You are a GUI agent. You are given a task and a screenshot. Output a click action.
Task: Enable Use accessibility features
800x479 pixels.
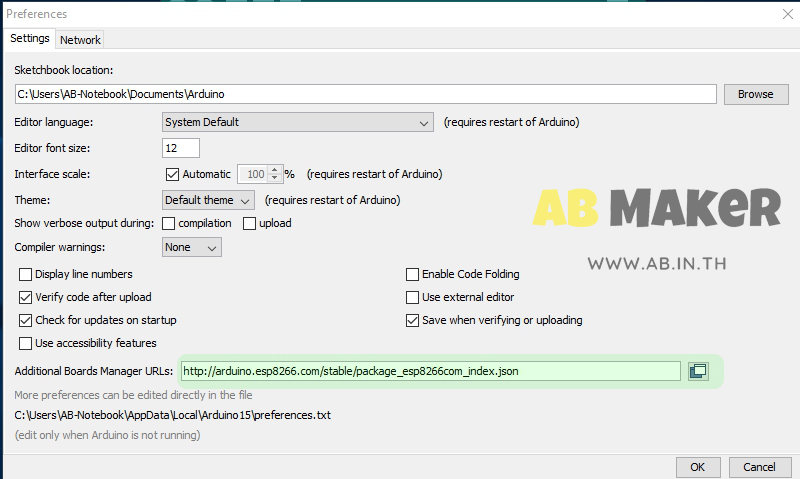pyautogui.click(x=25, y=343)
